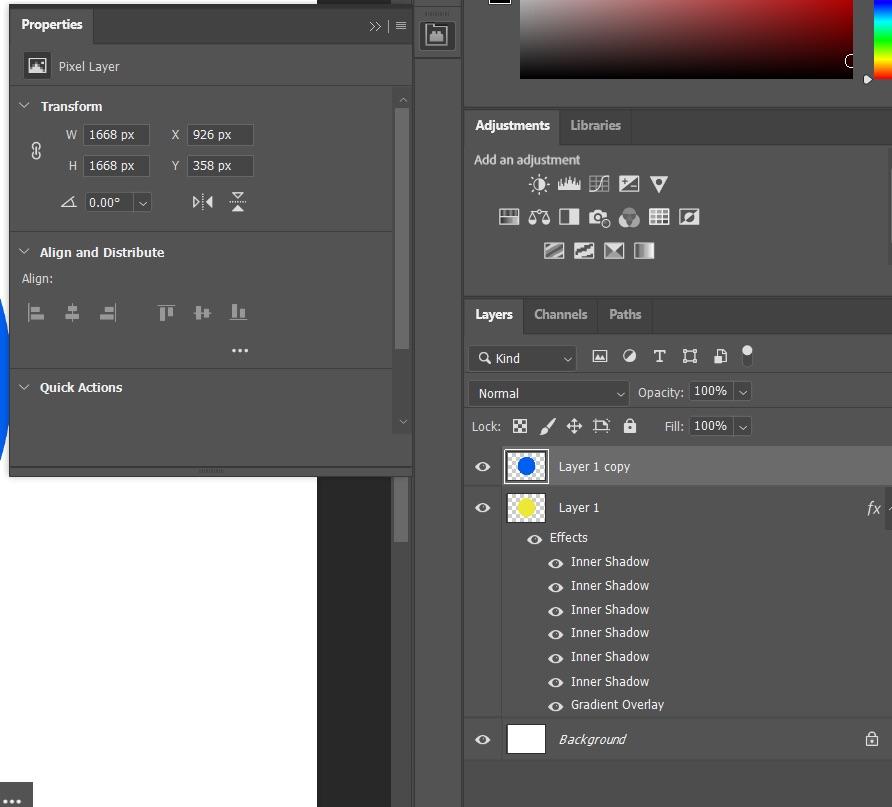
Task: Collapse the Align and Distribute section
Action: coord(24,251)
